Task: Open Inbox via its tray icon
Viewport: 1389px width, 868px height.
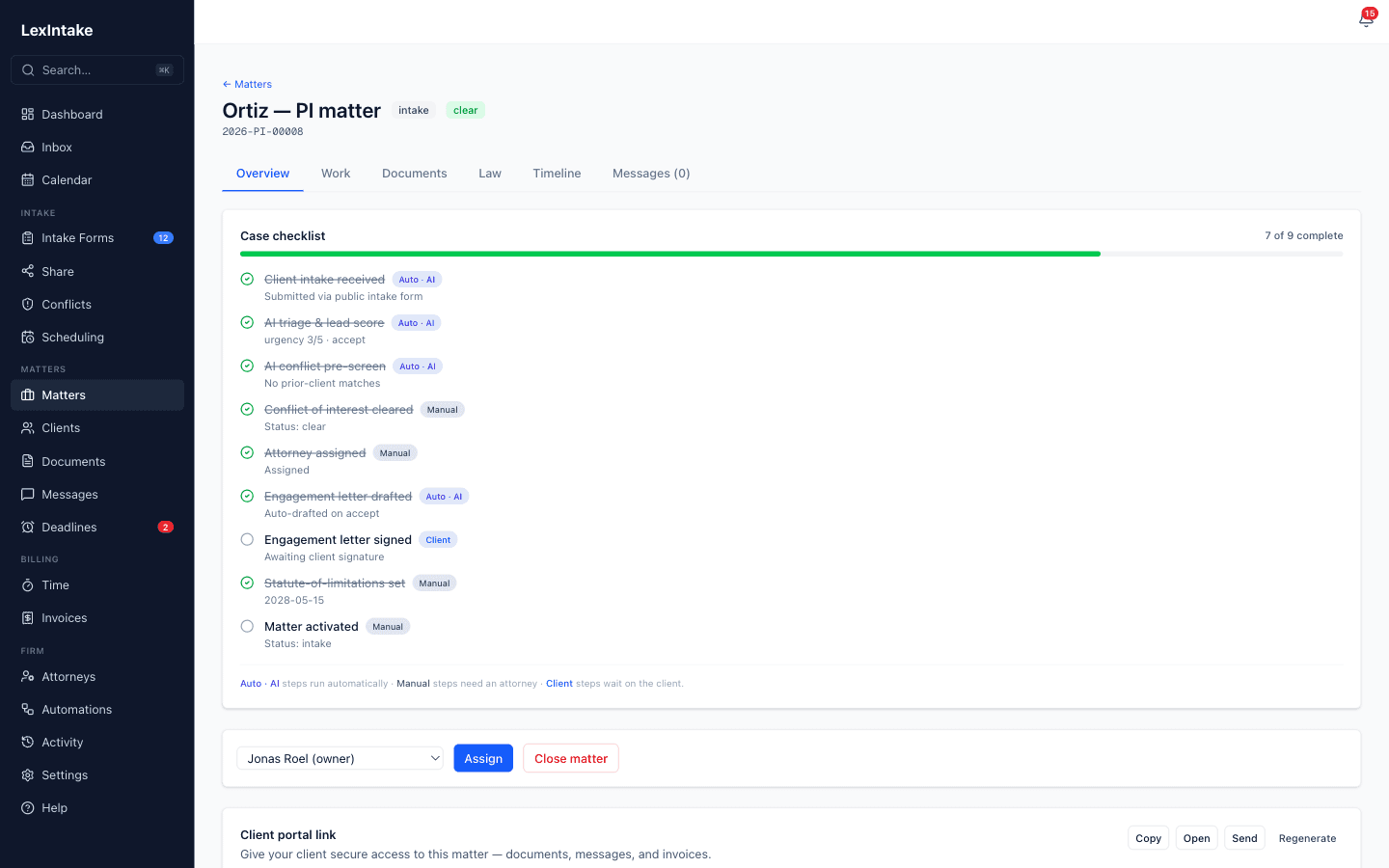Action: click(x=28, y=147)
